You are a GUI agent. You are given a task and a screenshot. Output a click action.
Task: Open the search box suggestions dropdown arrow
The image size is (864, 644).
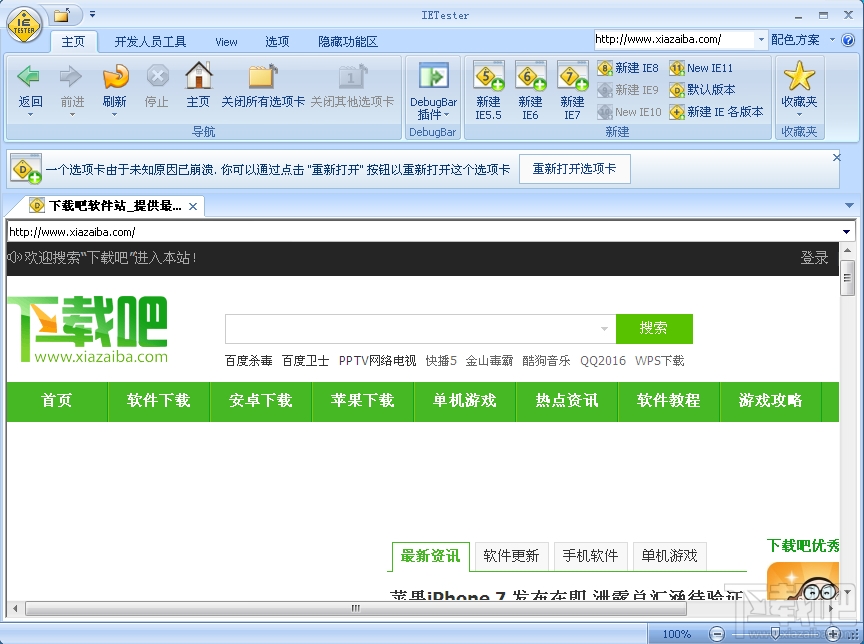604,329
